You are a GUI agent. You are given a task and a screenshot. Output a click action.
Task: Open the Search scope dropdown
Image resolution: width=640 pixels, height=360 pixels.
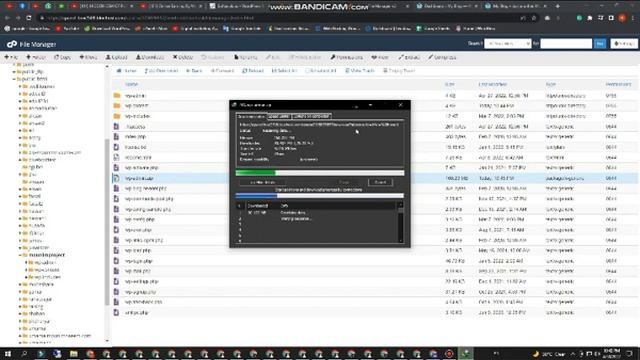point(507,44)
